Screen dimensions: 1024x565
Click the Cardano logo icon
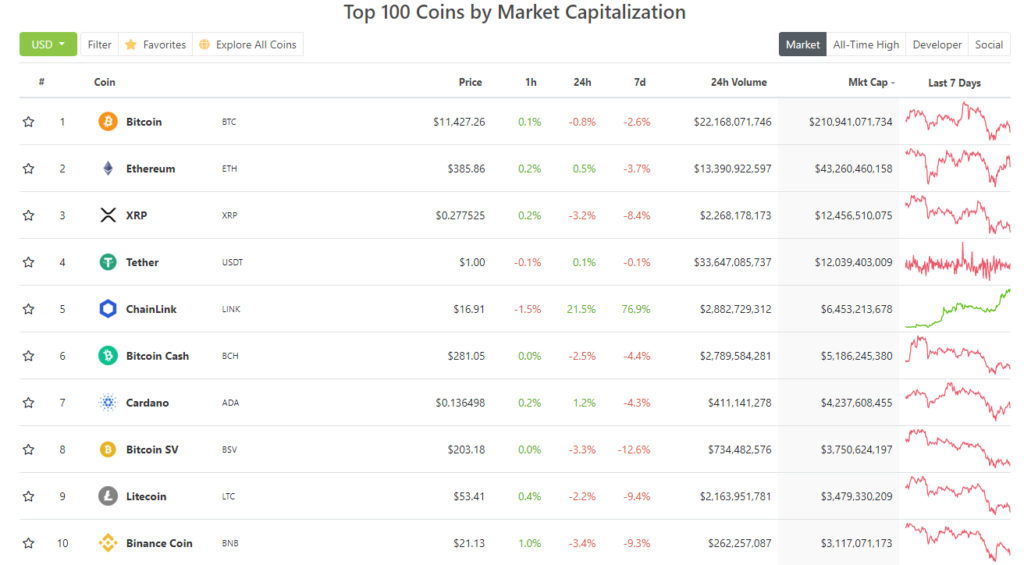point(108,403)
